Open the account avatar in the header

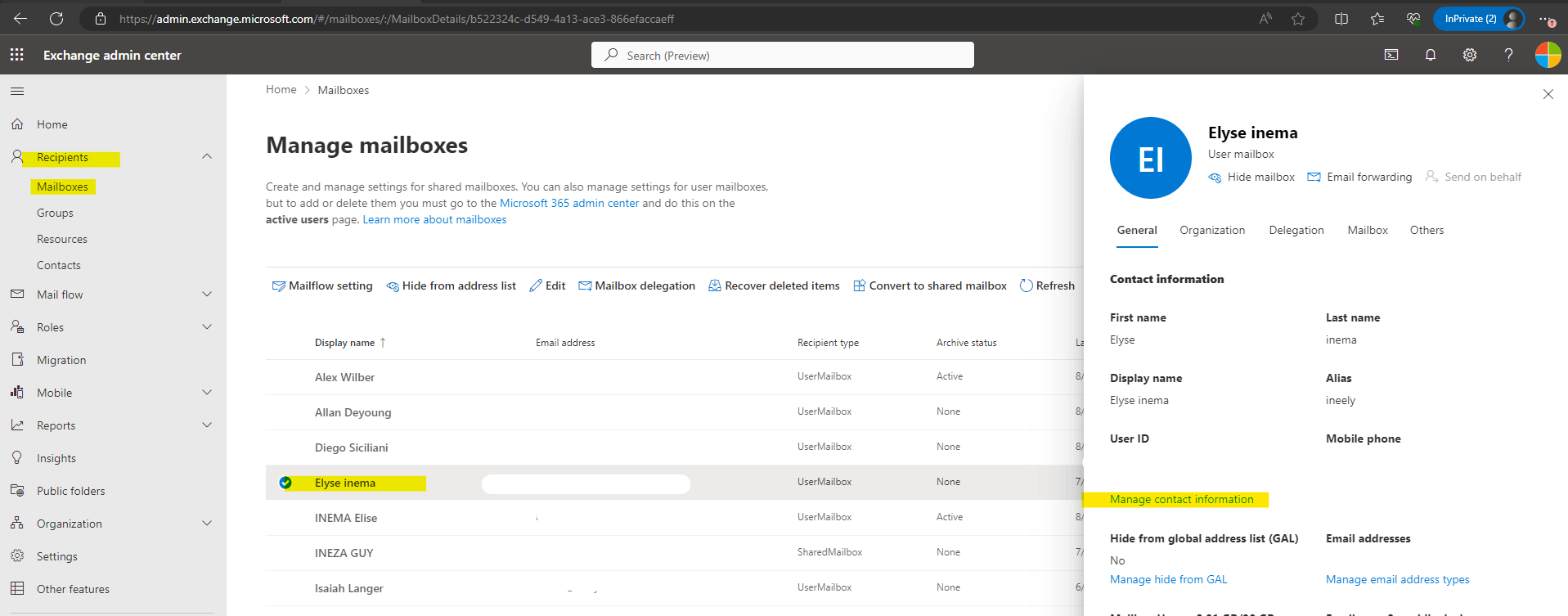(1548, 55)
